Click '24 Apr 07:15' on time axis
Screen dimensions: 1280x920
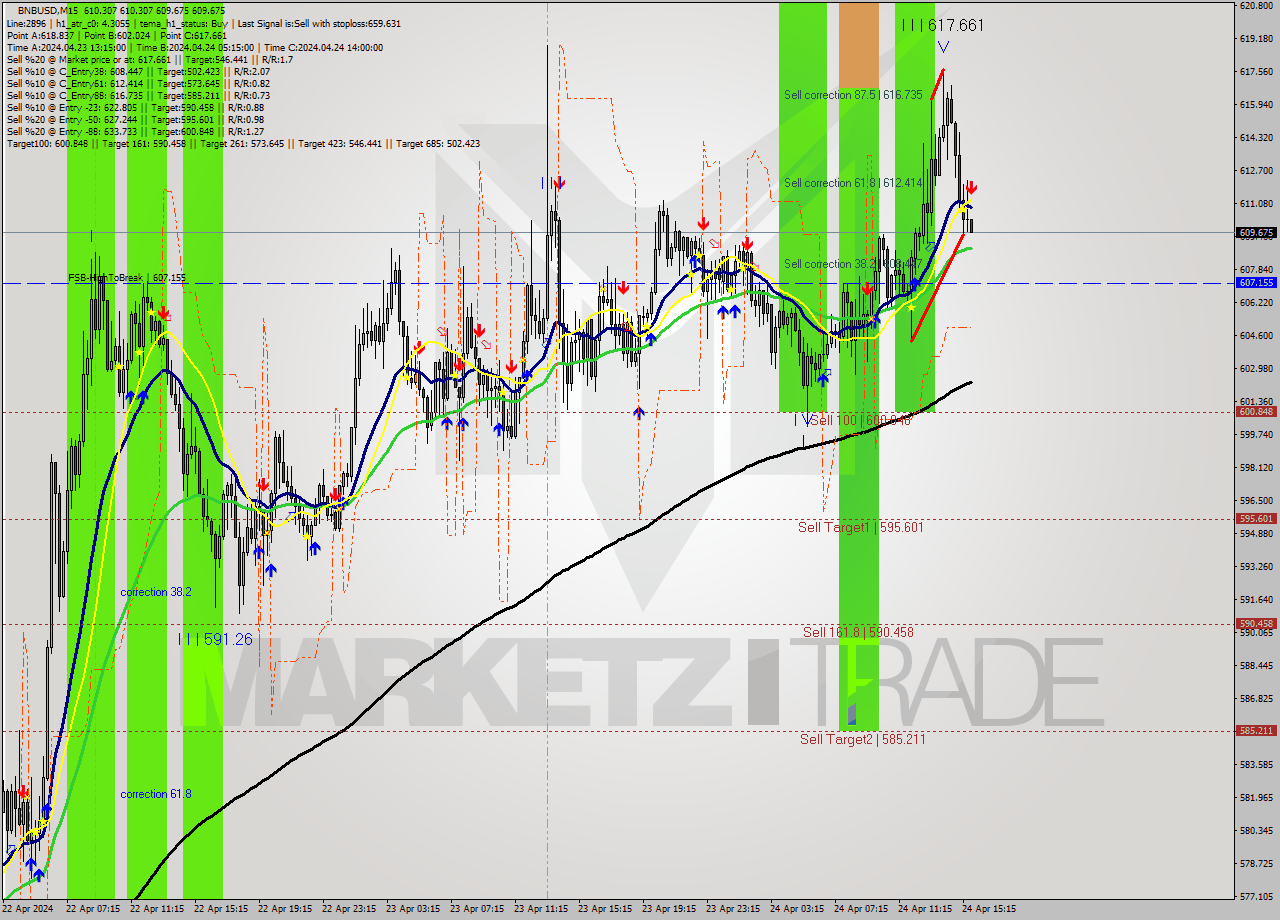[861, 909]
